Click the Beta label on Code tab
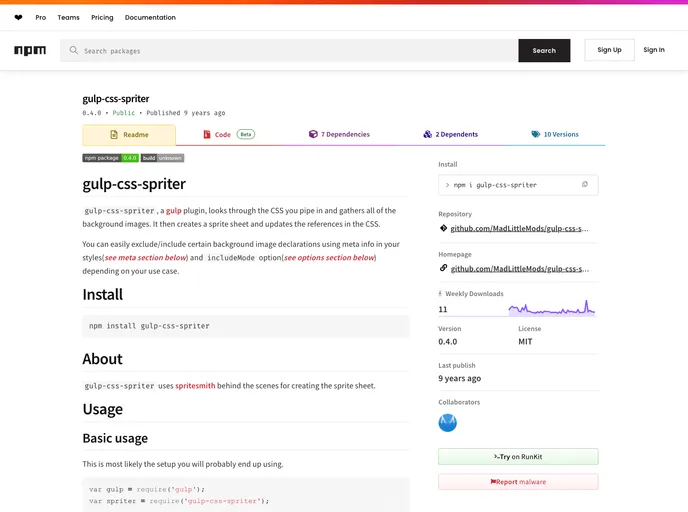688x512 pixels. pos(246,134)
